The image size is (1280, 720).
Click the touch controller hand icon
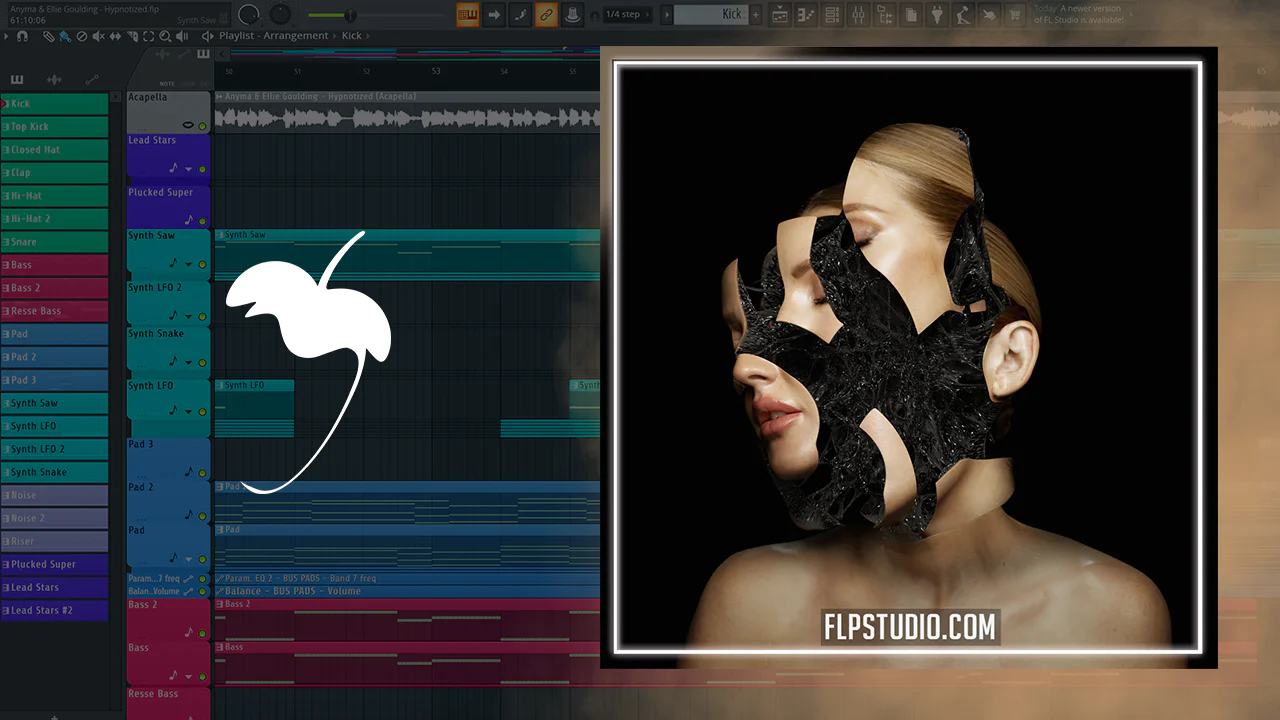click(x=989, y=15)
